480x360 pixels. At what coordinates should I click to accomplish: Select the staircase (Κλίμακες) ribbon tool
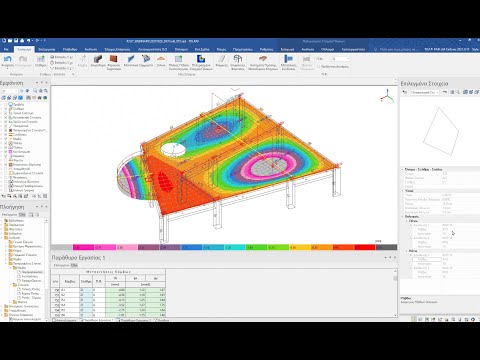[222, 61]
